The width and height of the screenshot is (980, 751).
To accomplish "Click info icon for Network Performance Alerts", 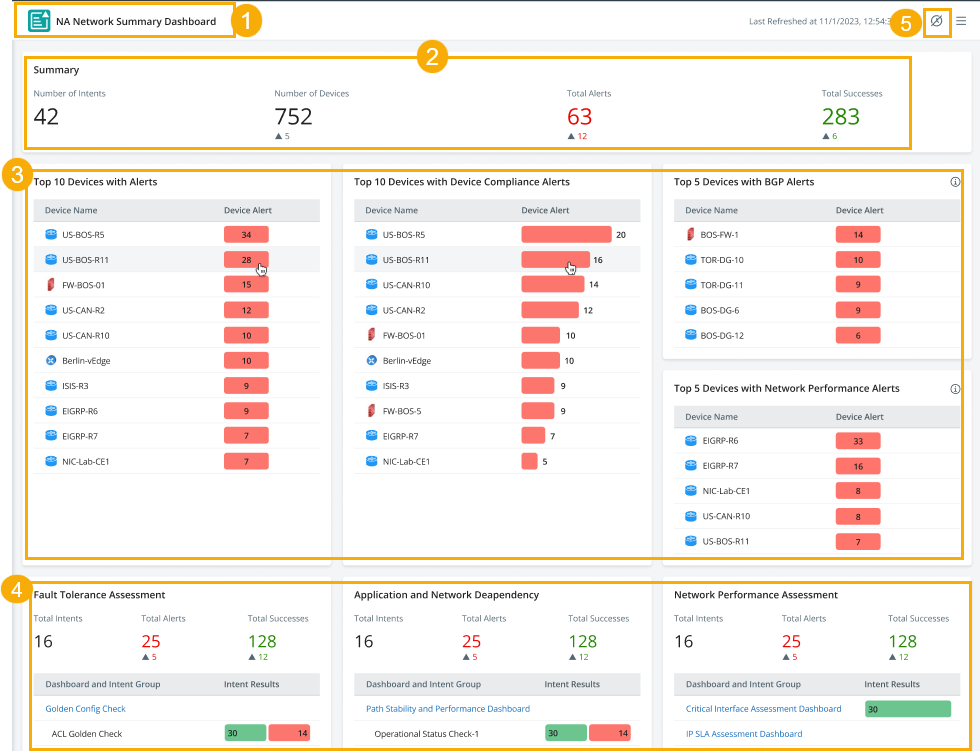I will (x=955, y=388).
